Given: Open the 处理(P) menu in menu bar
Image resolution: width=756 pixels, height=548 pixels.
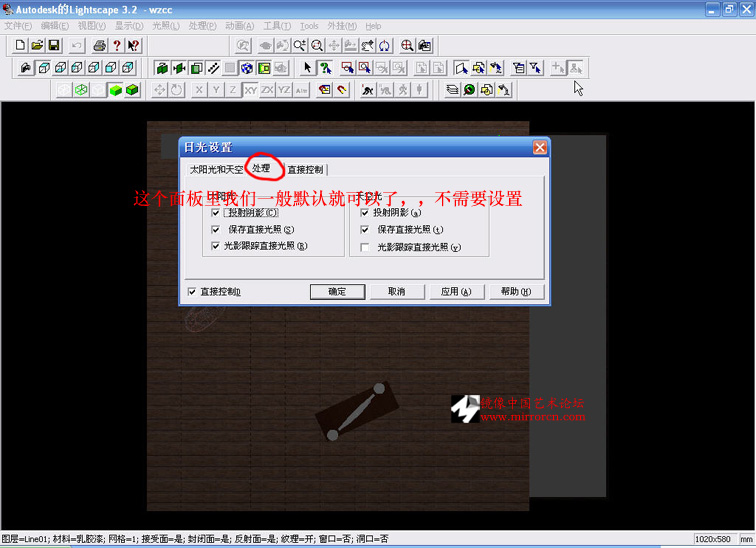Looking at the screenshot, I should pyautogui.click(x=202, y=26).
